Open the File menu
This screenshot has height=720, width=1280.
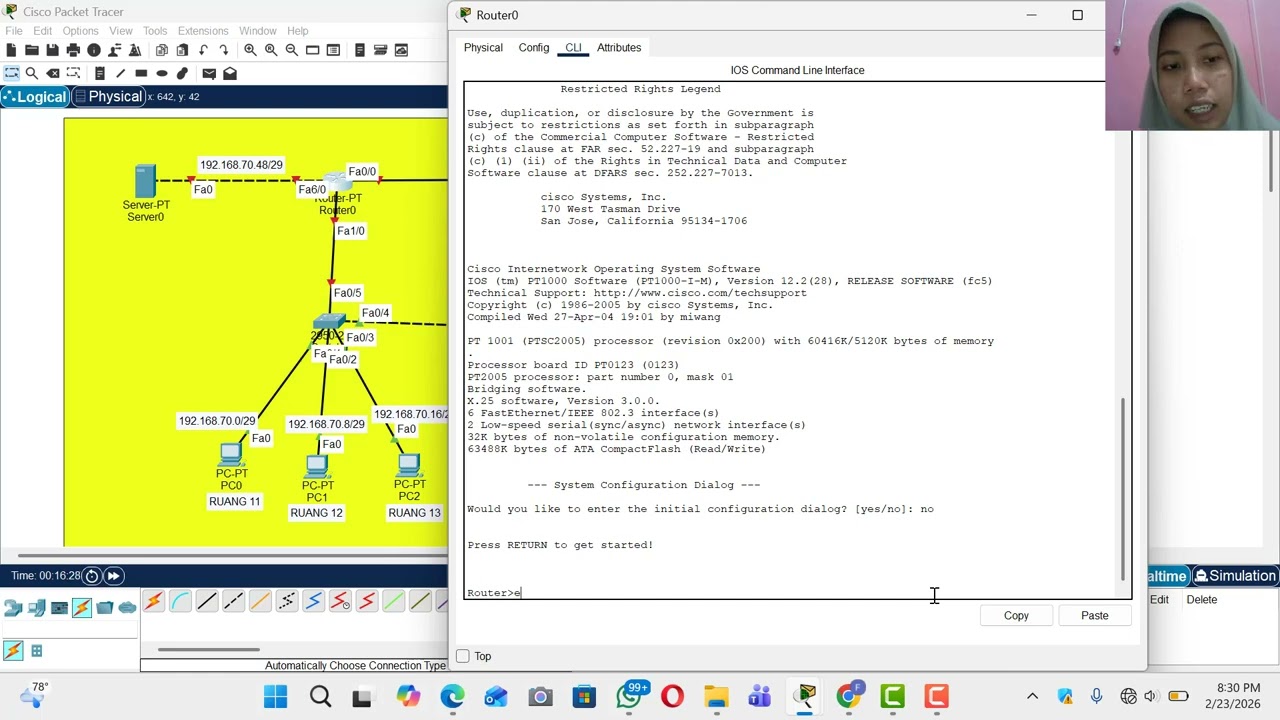click(14, 31)
